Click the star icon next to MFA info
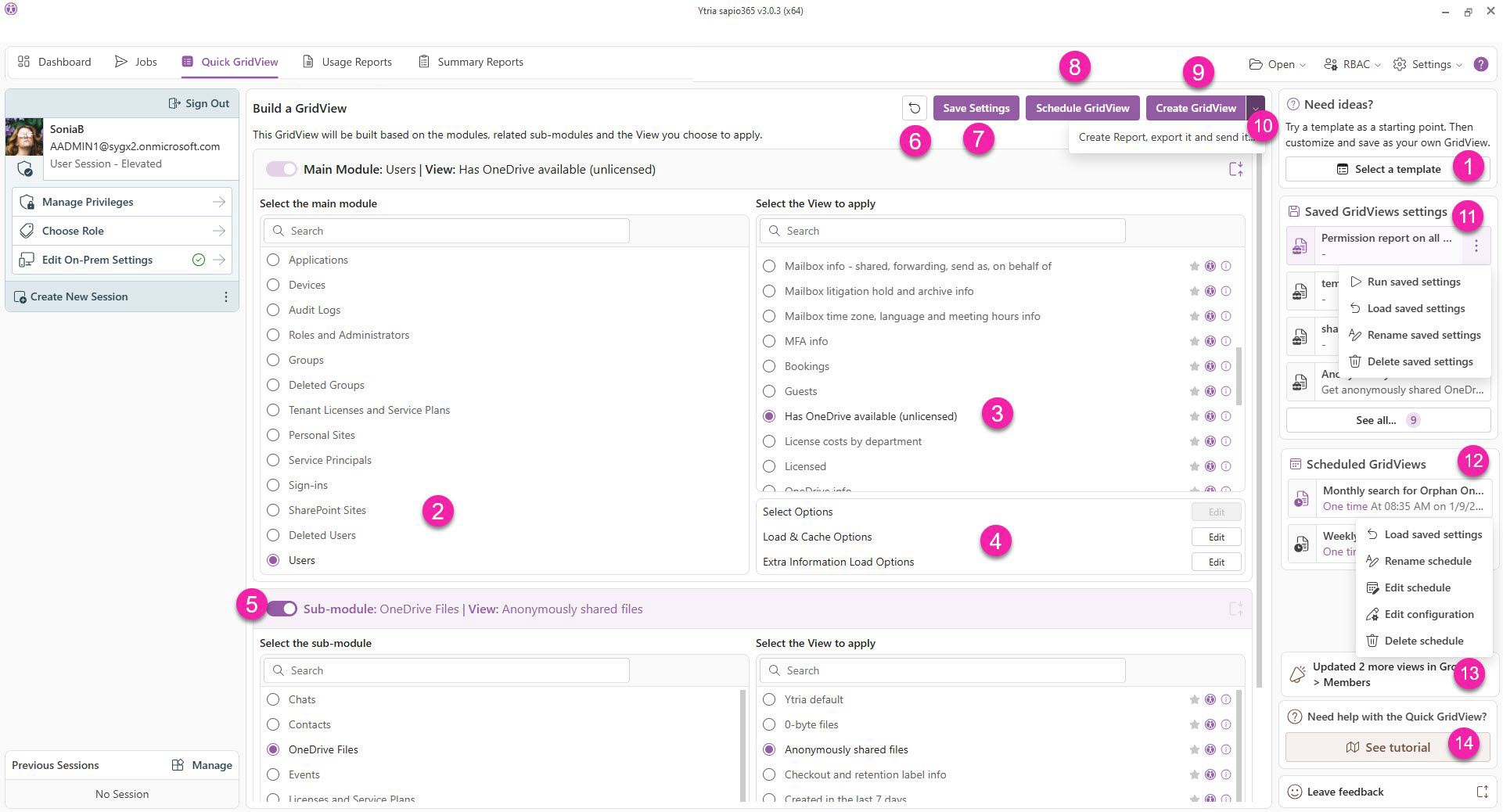This screenshot has width=1503, height=812. tap(1194, 341)
